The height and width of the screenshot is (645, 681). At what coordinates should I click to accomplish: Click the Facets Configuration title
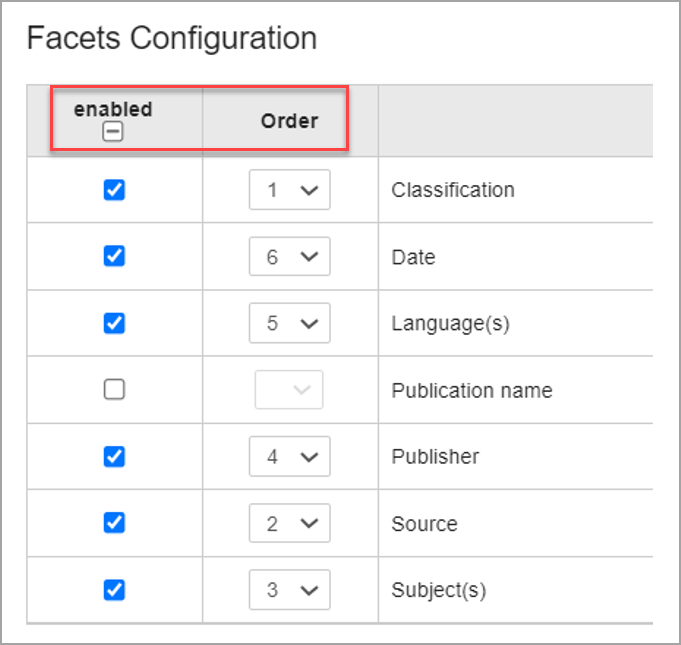coord(172,38)
